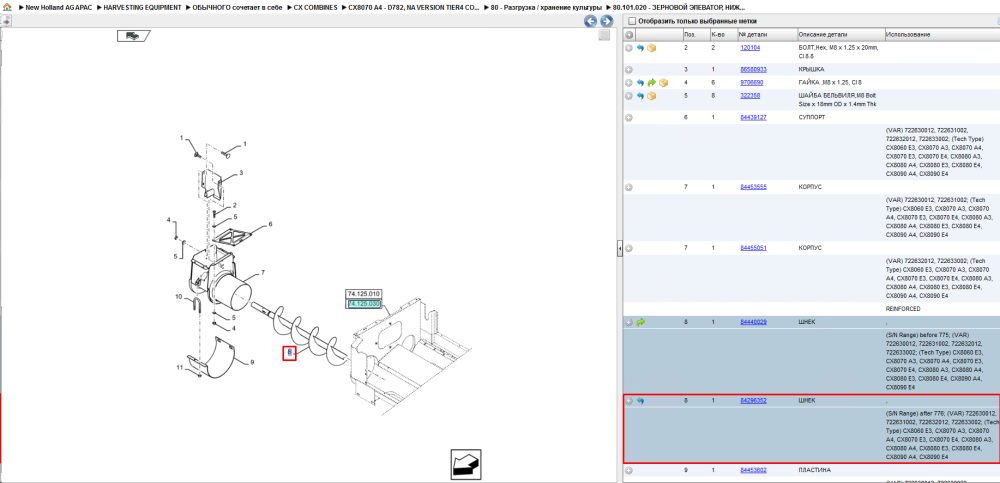Click the vehicle icon above the diagram

point(133,36)
